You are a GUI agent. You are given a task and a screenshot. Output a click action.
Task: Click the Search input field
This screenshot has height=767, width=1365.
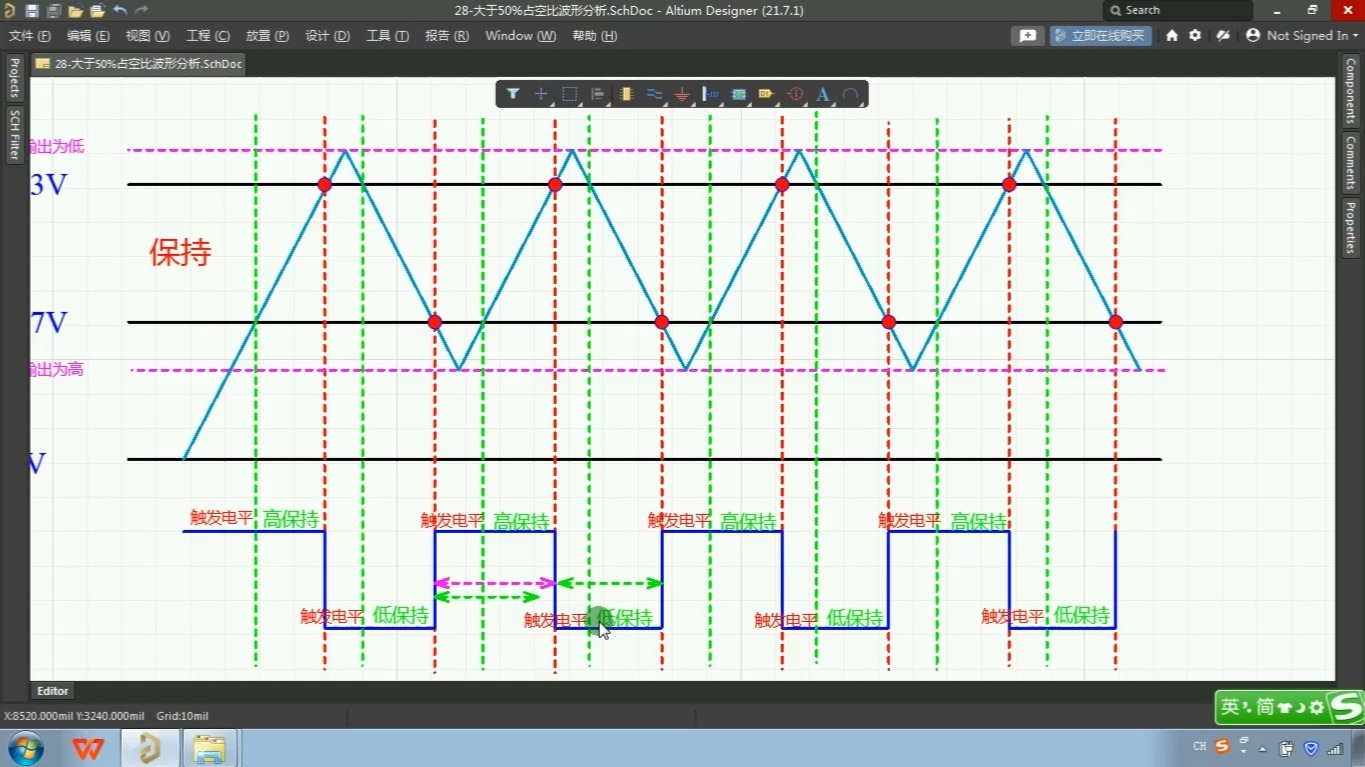coord(1177,10)
